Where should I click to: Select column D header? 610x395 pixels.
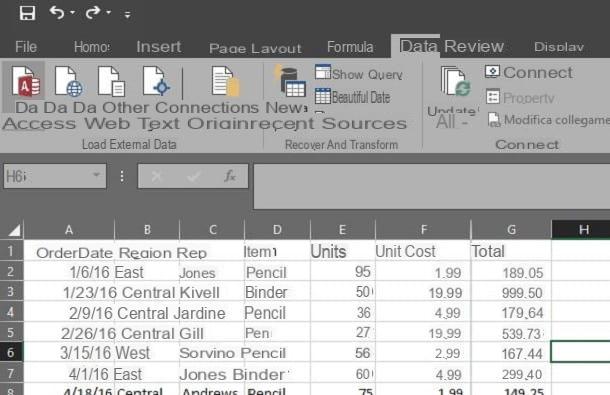(x=277, y=230)
